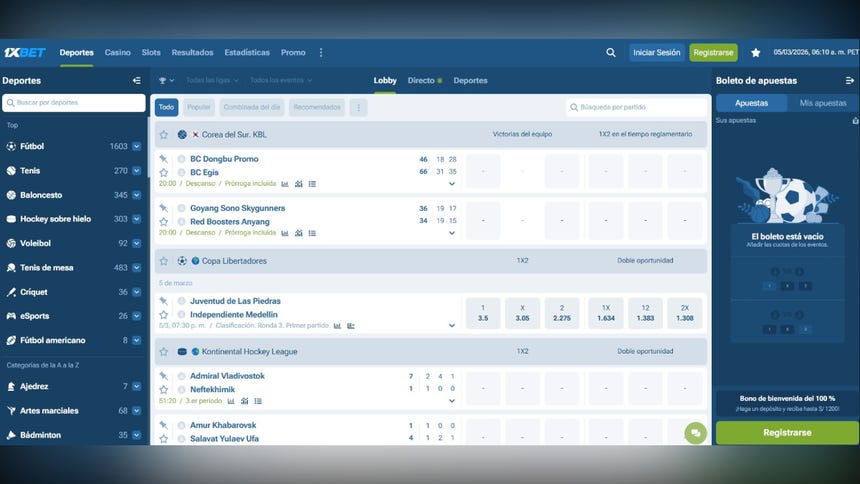Click Iniciar Sesión button
Image resolution: width=860 pixels, height=484 pixels.
[x=657, y=53]
